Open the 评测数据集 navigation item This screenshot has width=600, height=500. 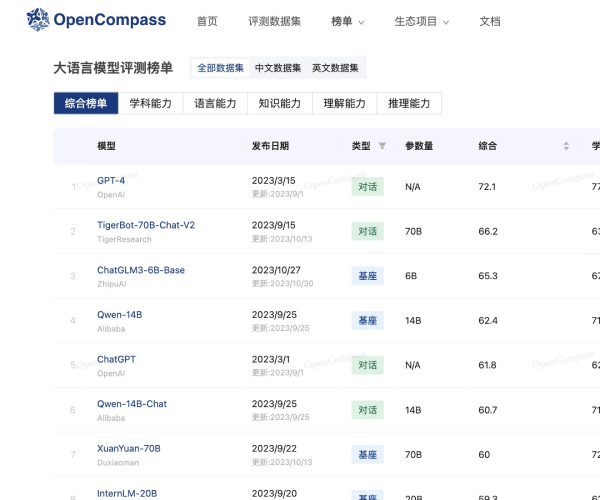pyautogui.click(x=274, y=21)
